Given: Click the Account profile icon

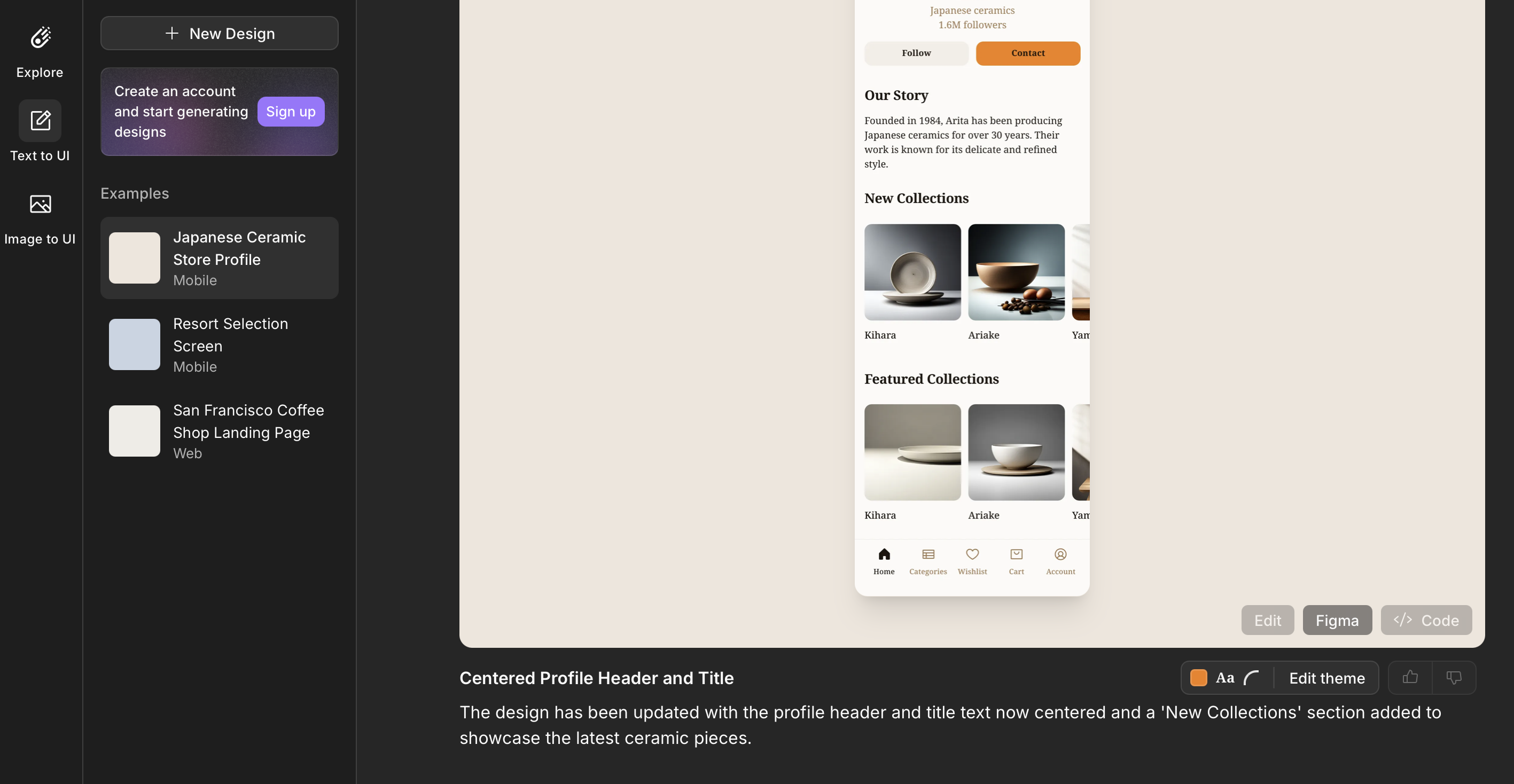Looking at the screenshot, I should point(1060,554).
